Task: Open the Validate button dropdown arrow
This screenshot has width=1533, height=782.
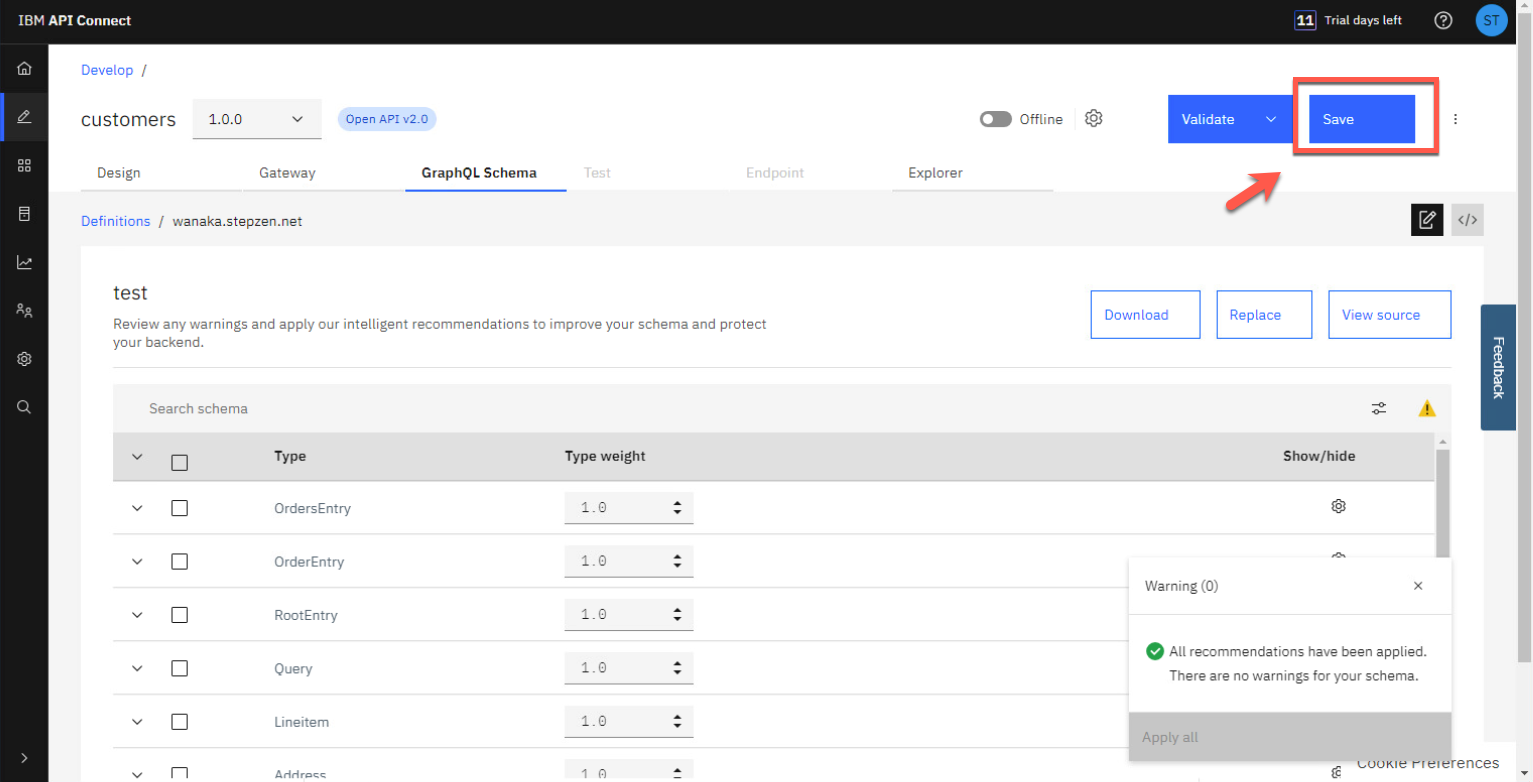Action: pos(1271,119)
